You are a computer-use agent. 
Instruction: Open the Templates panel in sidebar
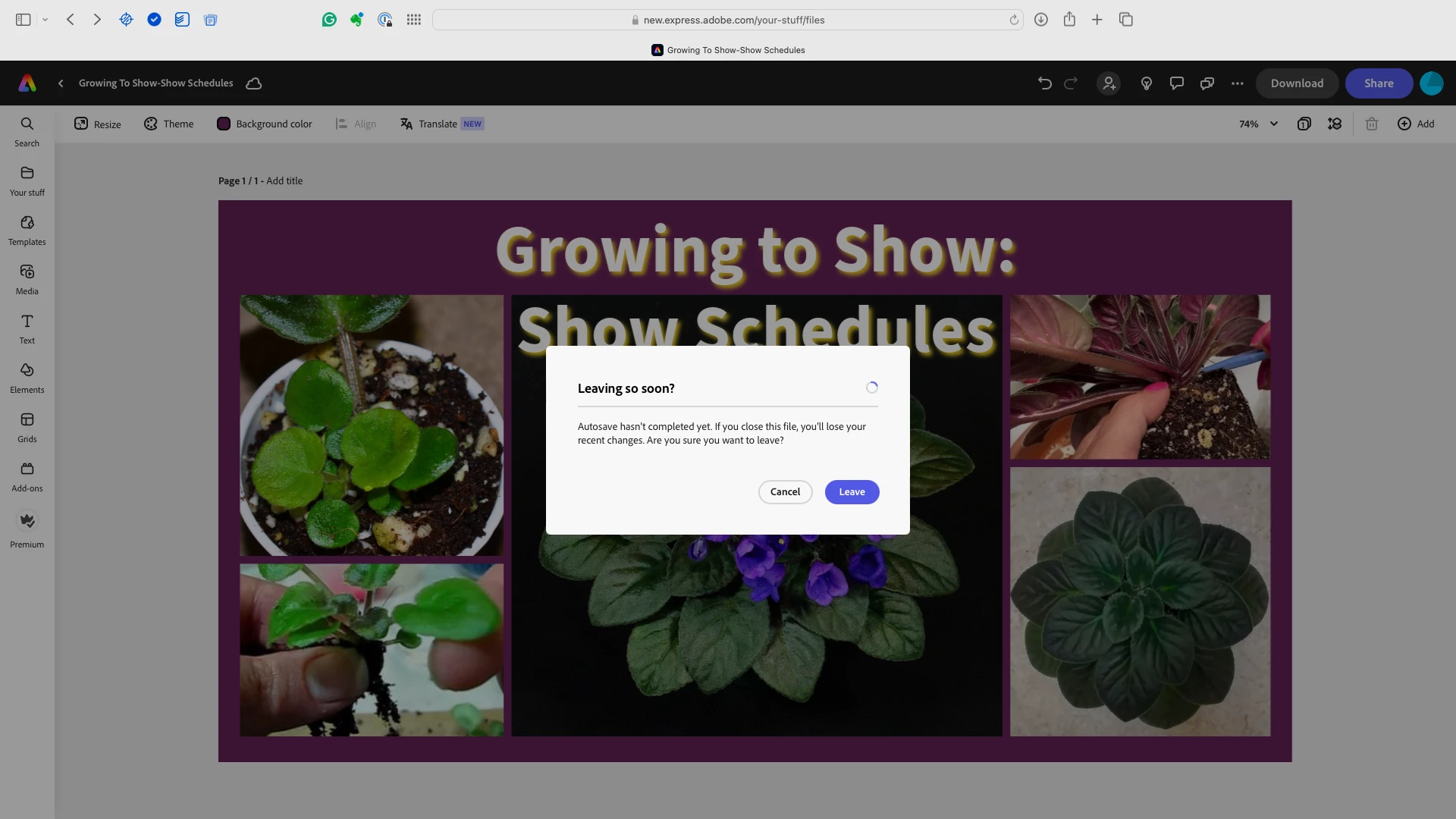pos(27,231)
